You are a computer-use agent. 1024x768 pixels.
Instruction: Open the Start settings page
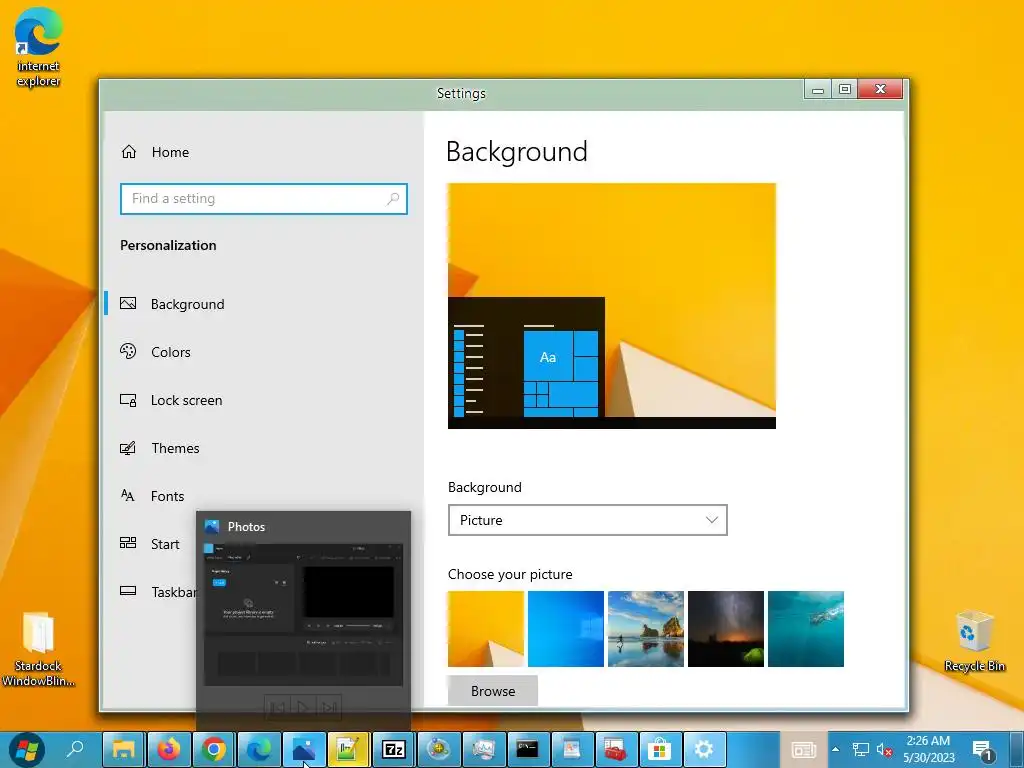point(150,544)
